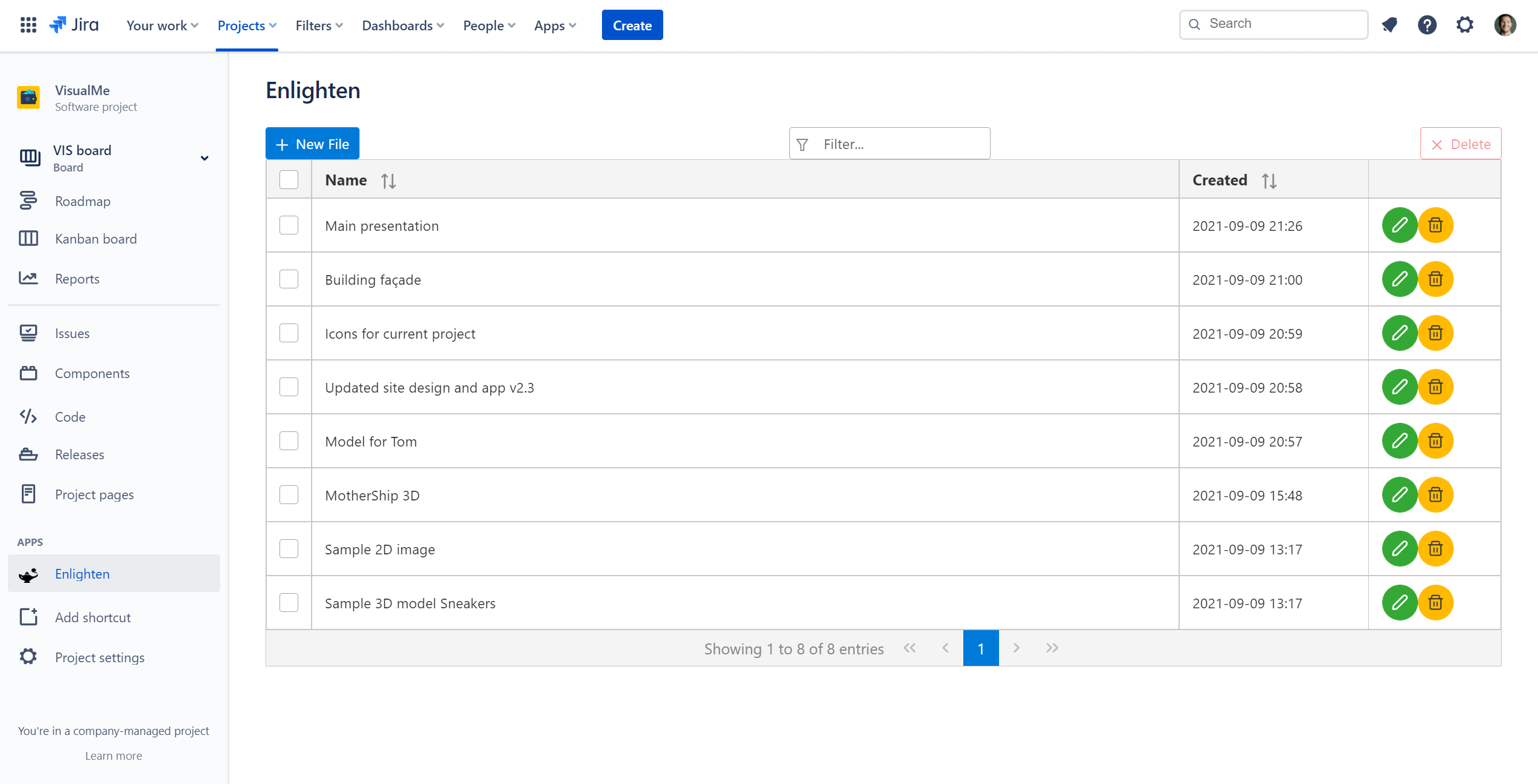Click the green edit icon for Main presentation

(1399, 225)
